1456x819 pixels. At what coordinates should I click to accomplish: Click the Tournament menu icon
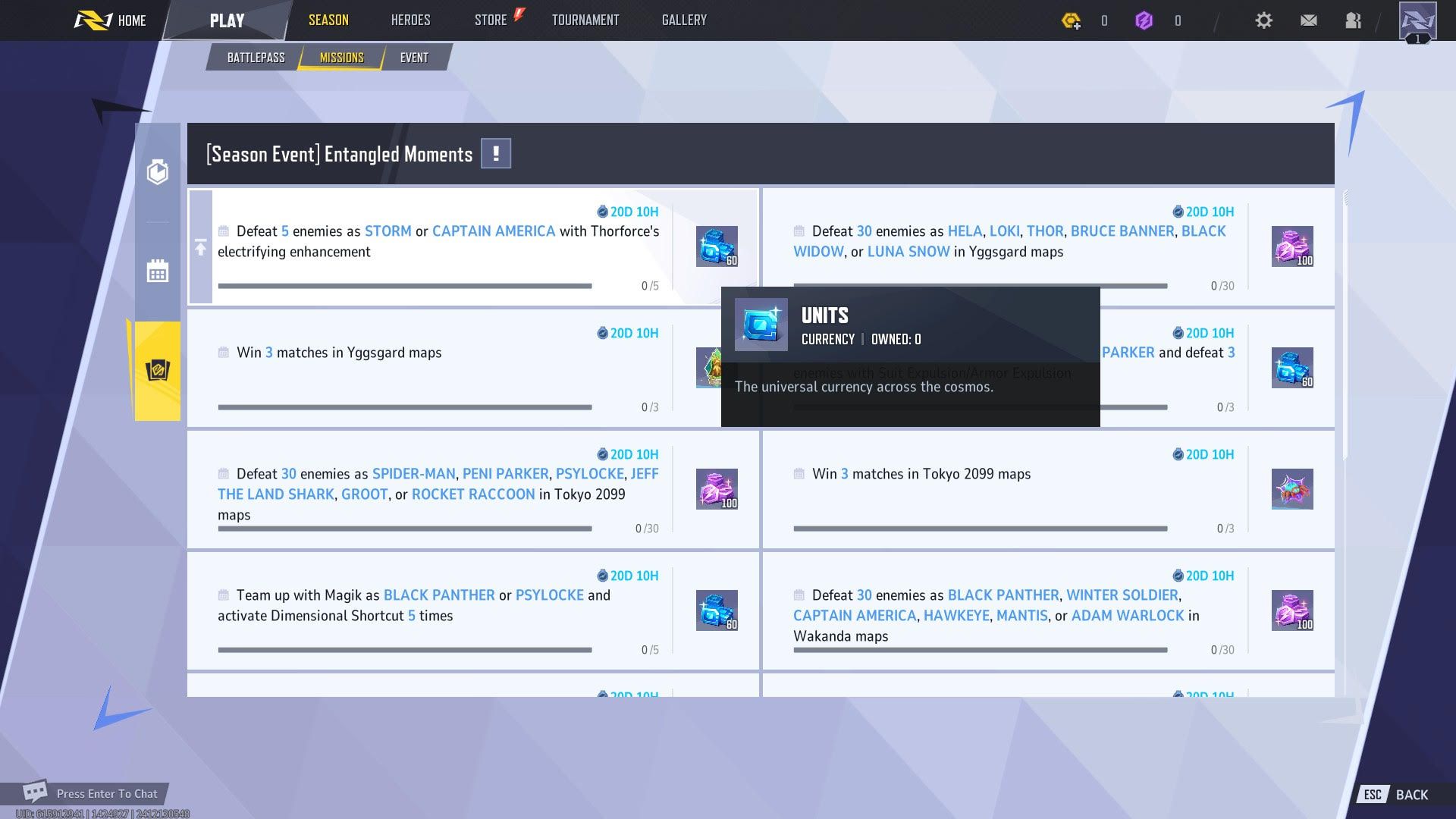click(x=585, y=20)
